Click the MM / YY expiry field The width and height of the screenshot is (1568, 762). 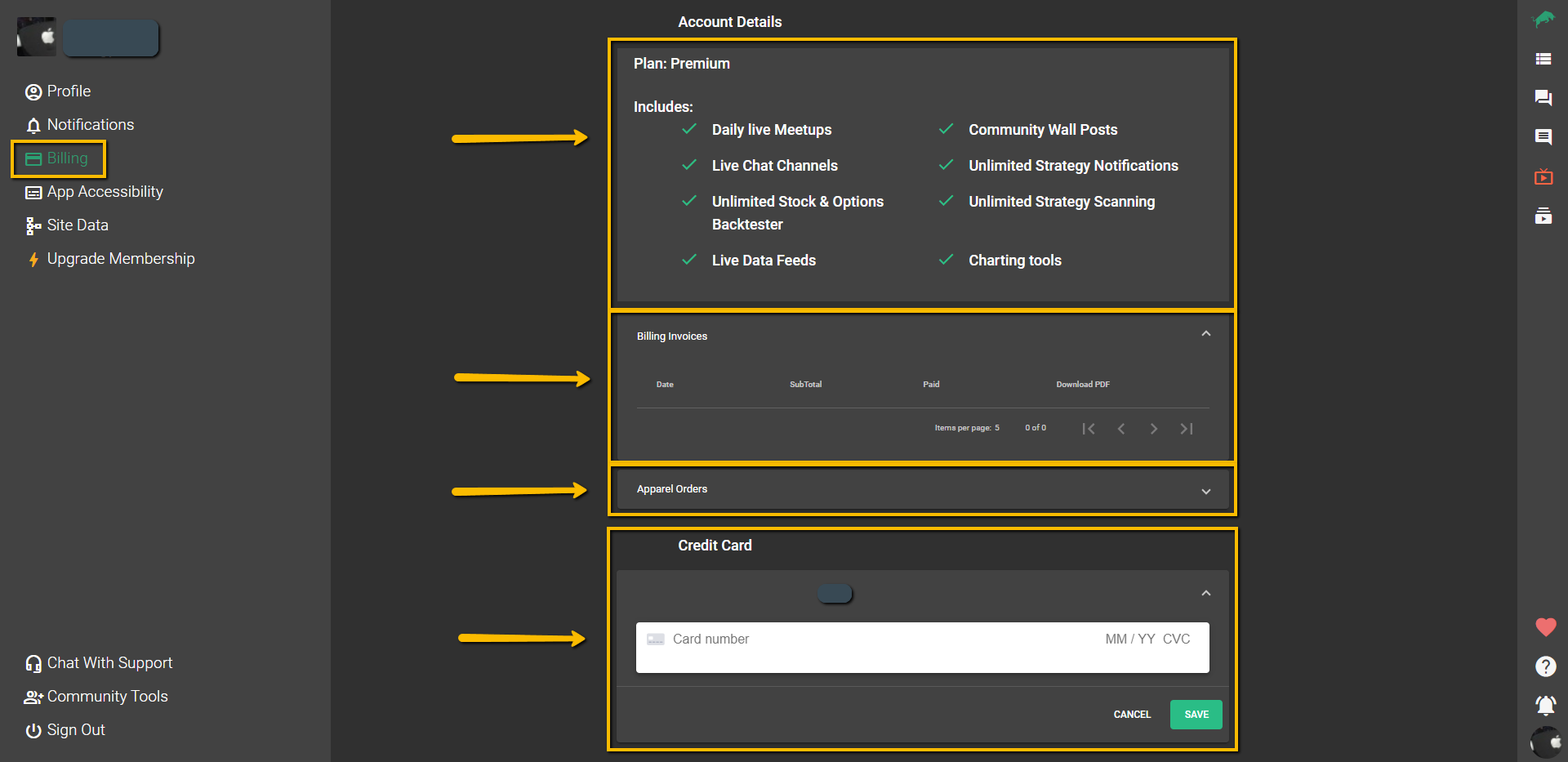tap(1129, 639)
